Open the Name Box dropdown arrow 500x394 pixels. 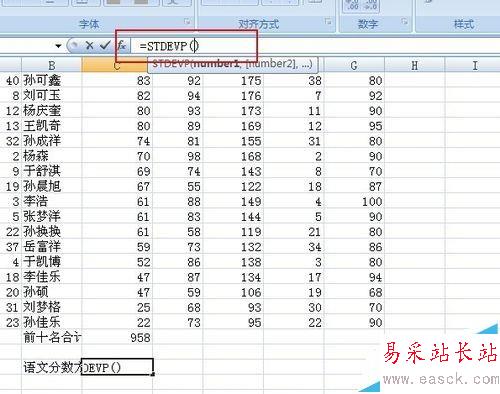(x=58, y=46)
